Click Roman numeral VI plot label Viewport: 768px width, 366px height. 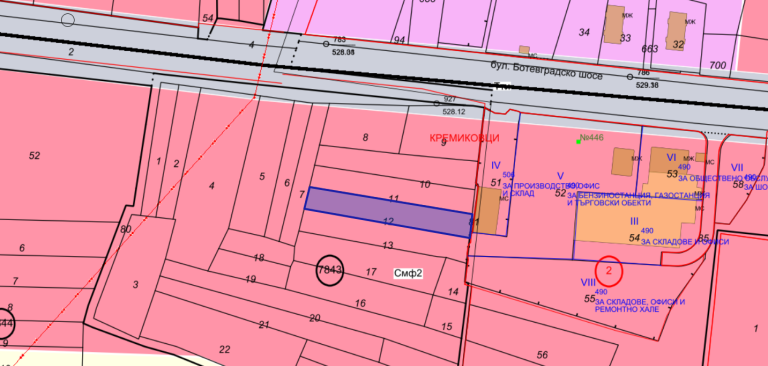pos(672,157)
